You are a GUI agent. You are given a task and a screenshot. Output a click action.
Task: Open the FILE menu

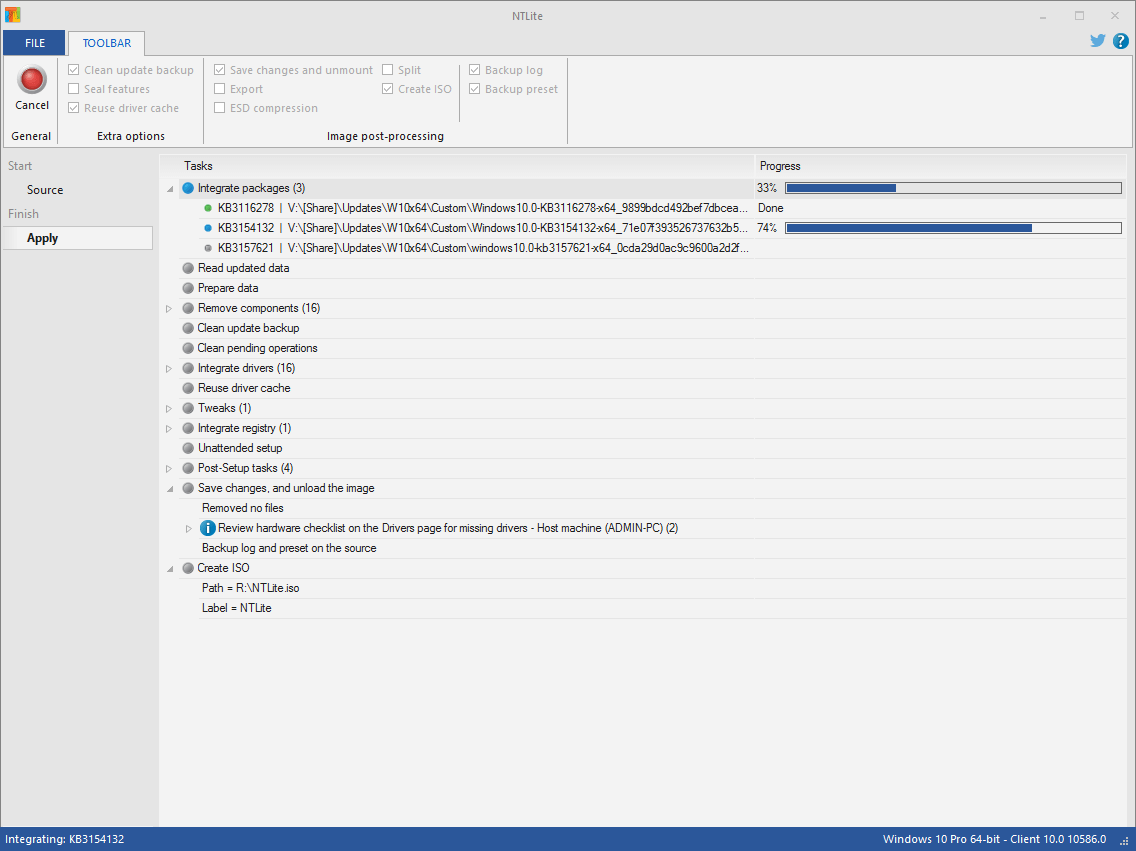(33, 42)
